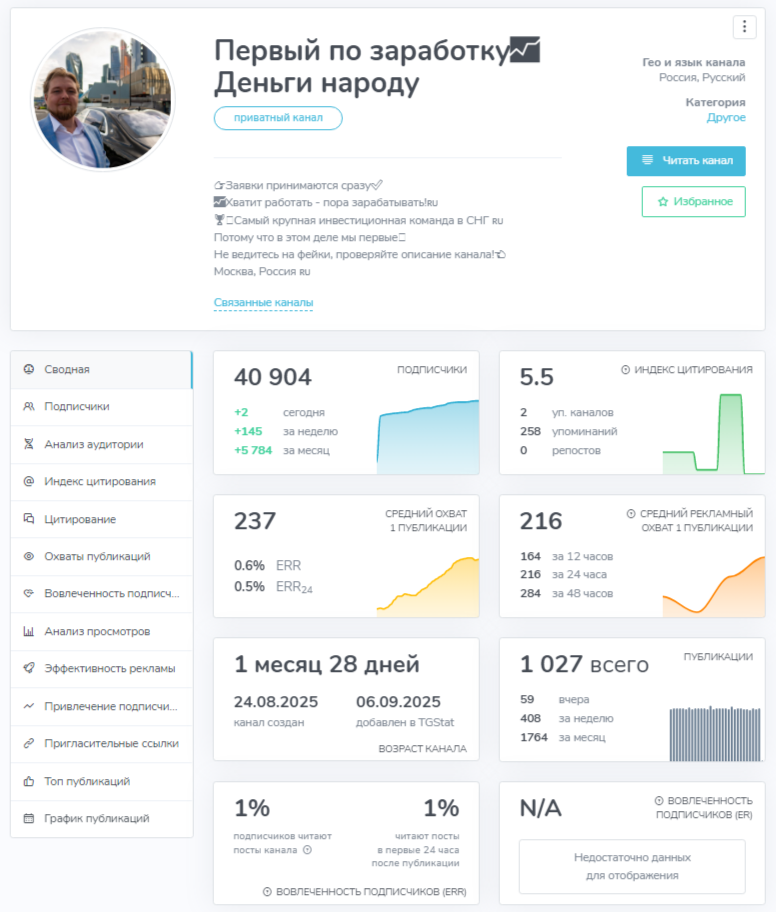Click the Другое category link
Image resolution: width=776 pixels, height=912 pixels.
pyautogui.click(x=725, y=118)
